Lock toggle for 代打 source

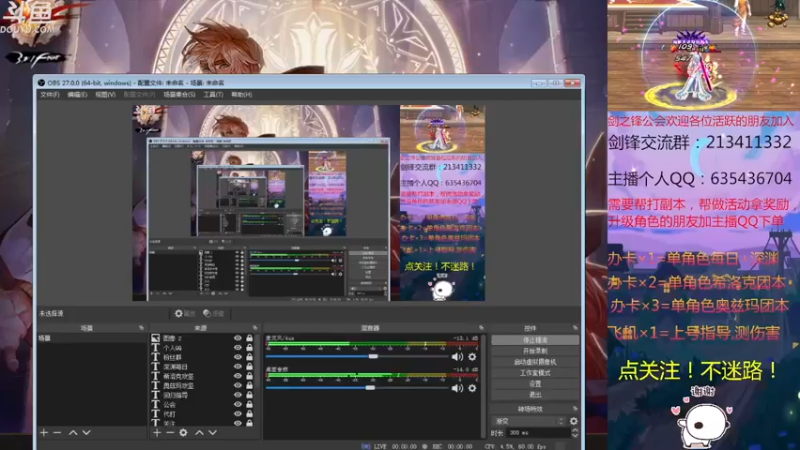point(249,414)
